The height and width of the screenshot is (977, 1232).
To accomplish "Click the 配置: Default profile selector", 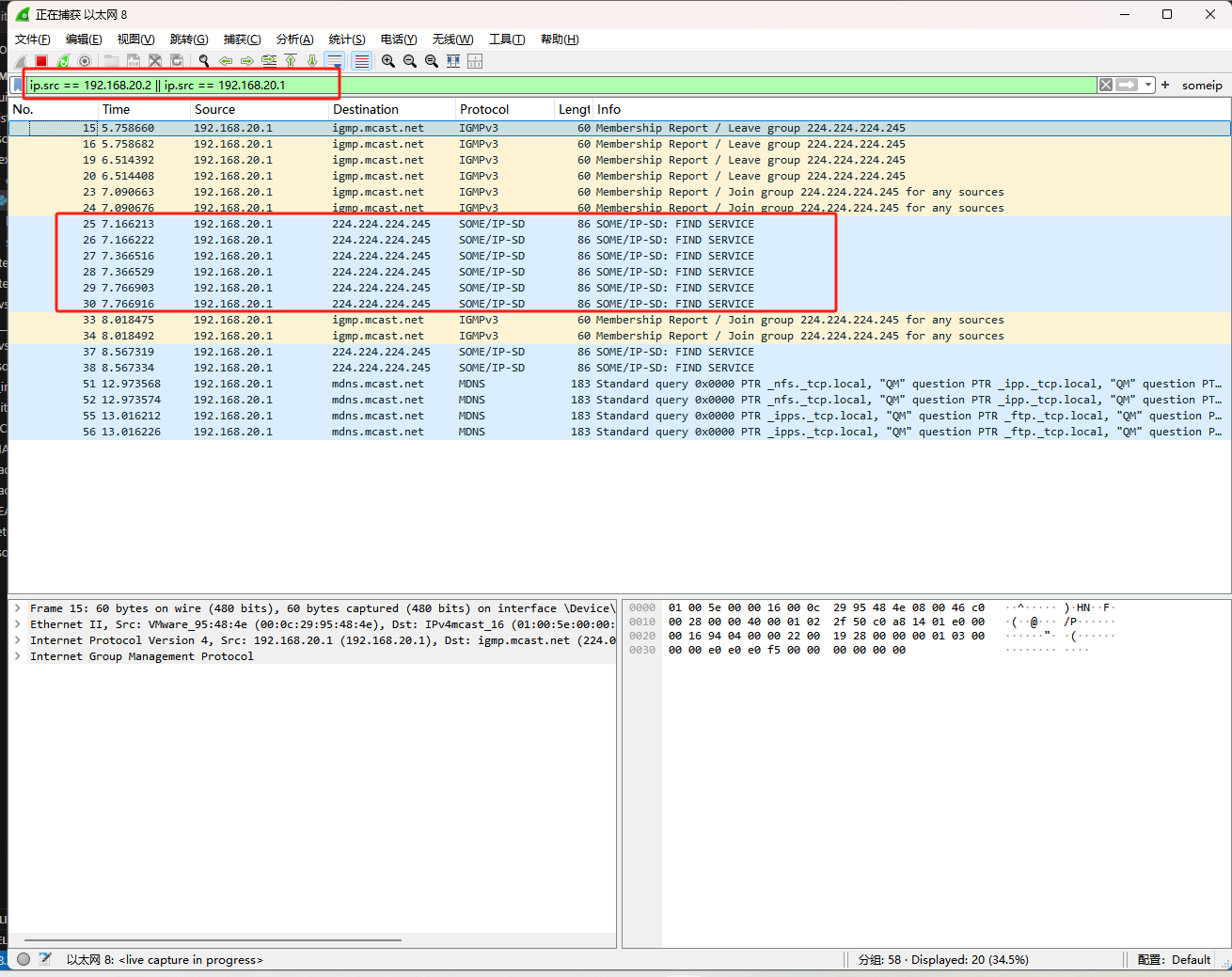I will coord(1174,960).
